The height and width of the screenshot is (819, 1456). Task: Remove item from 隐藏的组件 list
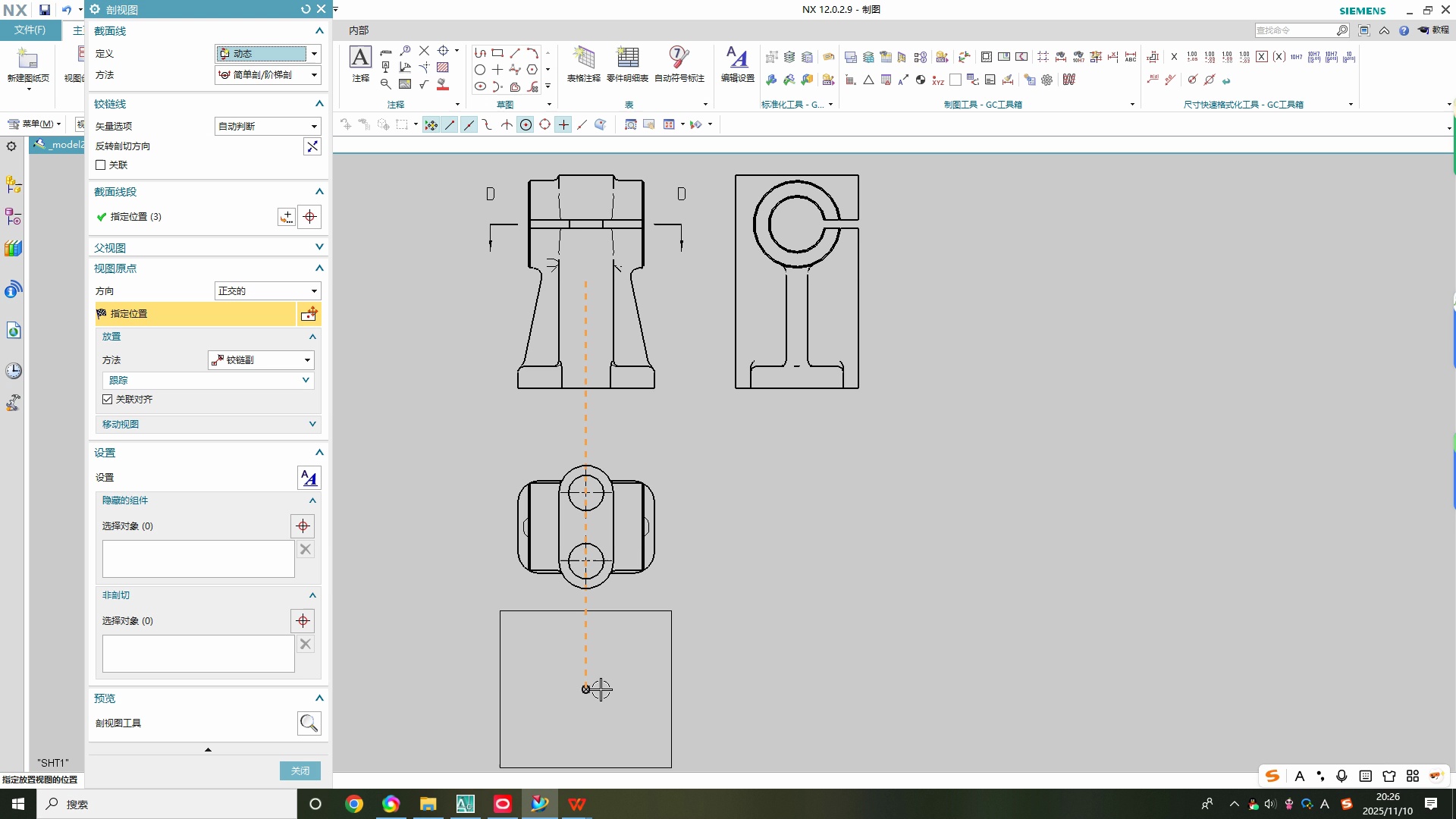(306, 550)
